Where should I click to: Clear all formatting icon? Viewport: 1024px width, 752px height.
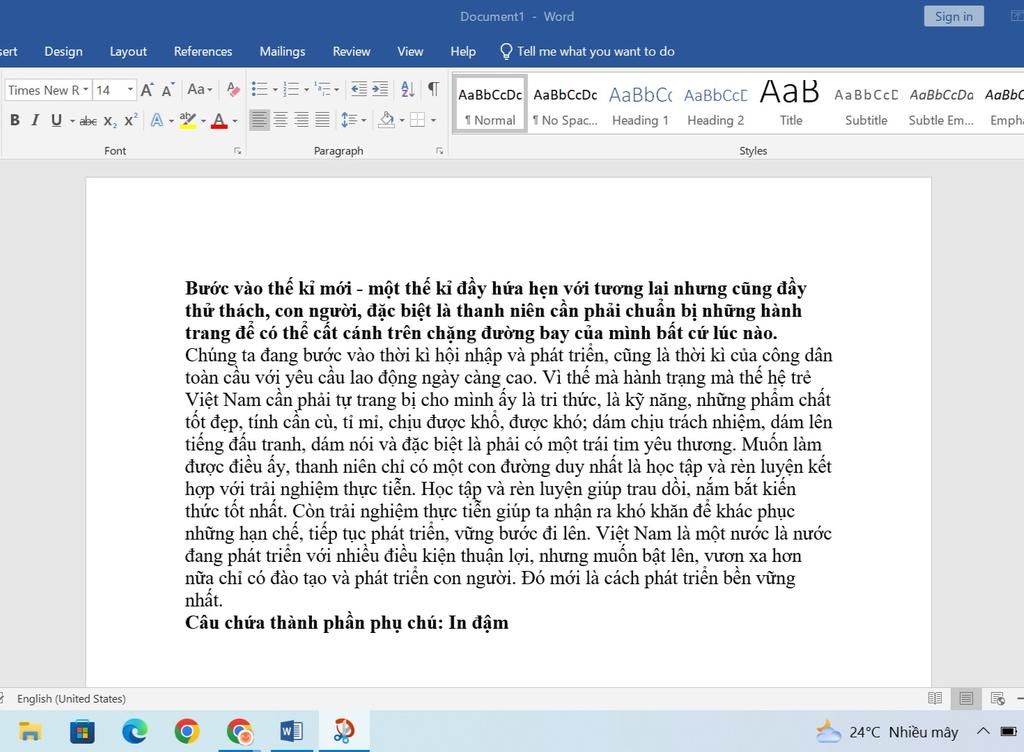232,89
